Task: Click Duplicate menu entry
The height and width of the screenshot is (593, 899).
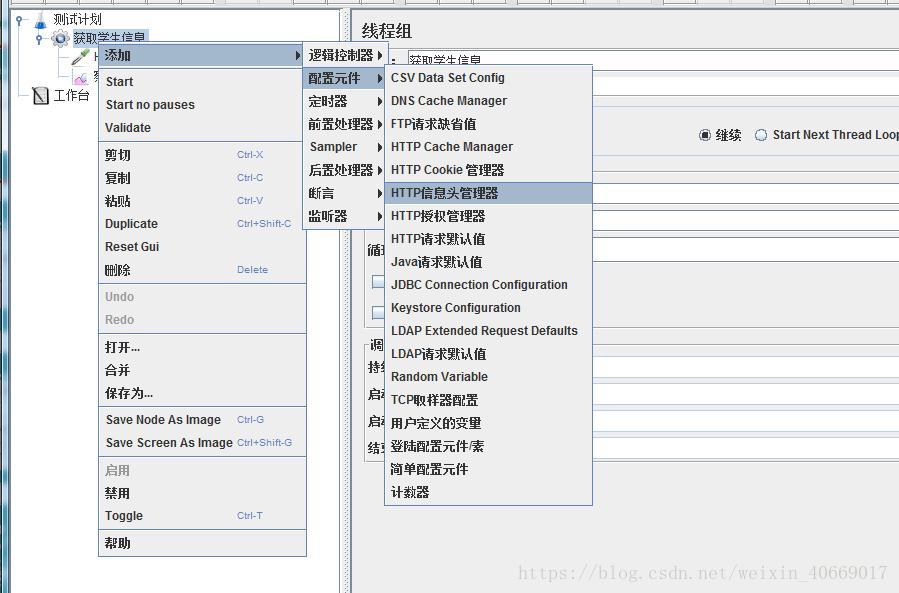Action: [x=202, y=224]
